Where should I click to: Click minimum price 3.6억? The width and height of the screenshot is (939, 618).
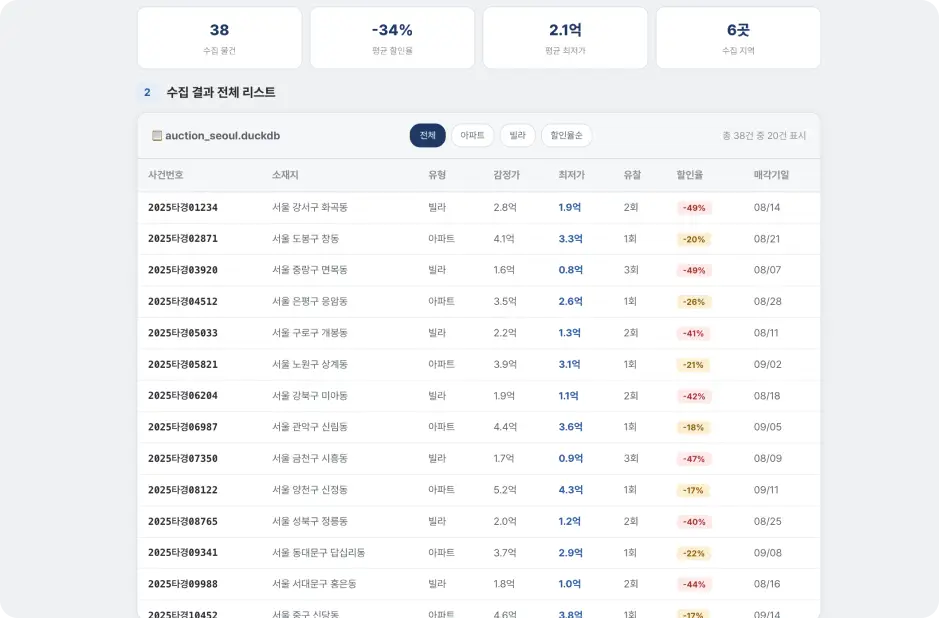click(571, 427)
